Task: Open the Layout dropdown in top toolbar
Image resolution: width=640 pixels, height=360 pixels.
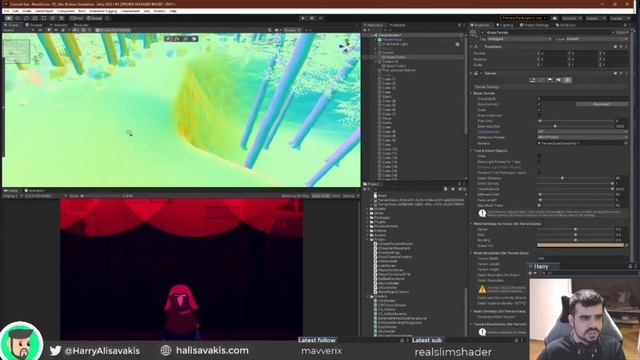Action: [x=619, y=18]
